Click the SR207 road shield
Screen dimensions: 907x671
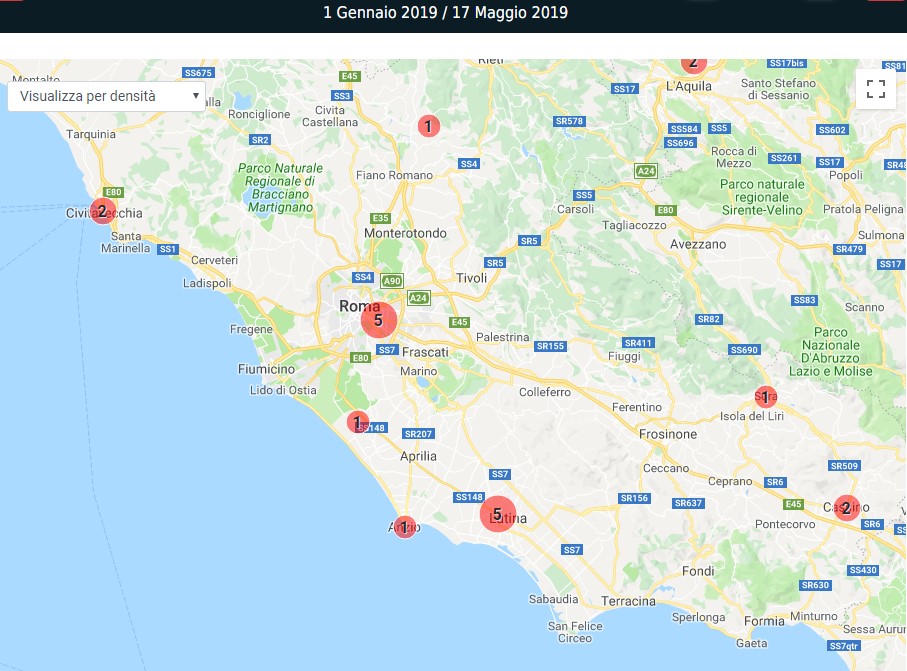(x=418, y=433)
